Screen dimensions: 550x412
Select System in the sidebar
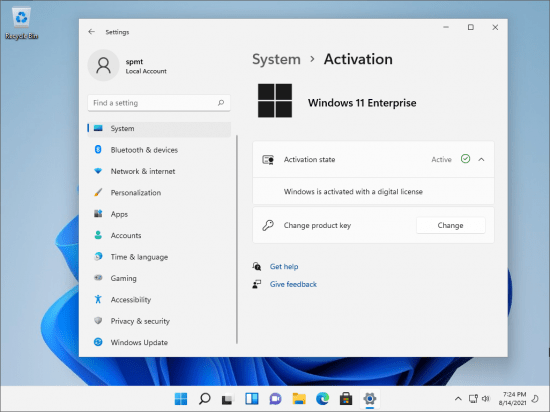159,128
